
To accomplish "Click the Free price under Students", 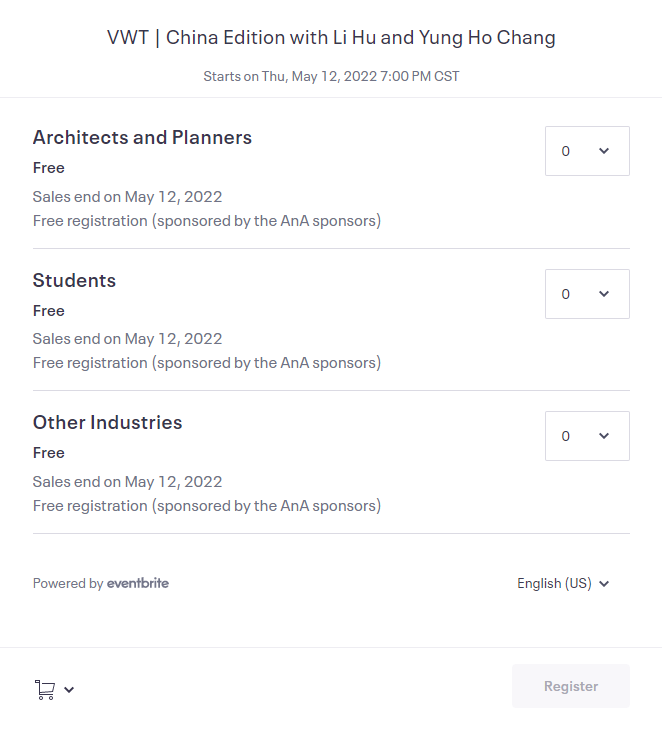I will tap(49, 311).
